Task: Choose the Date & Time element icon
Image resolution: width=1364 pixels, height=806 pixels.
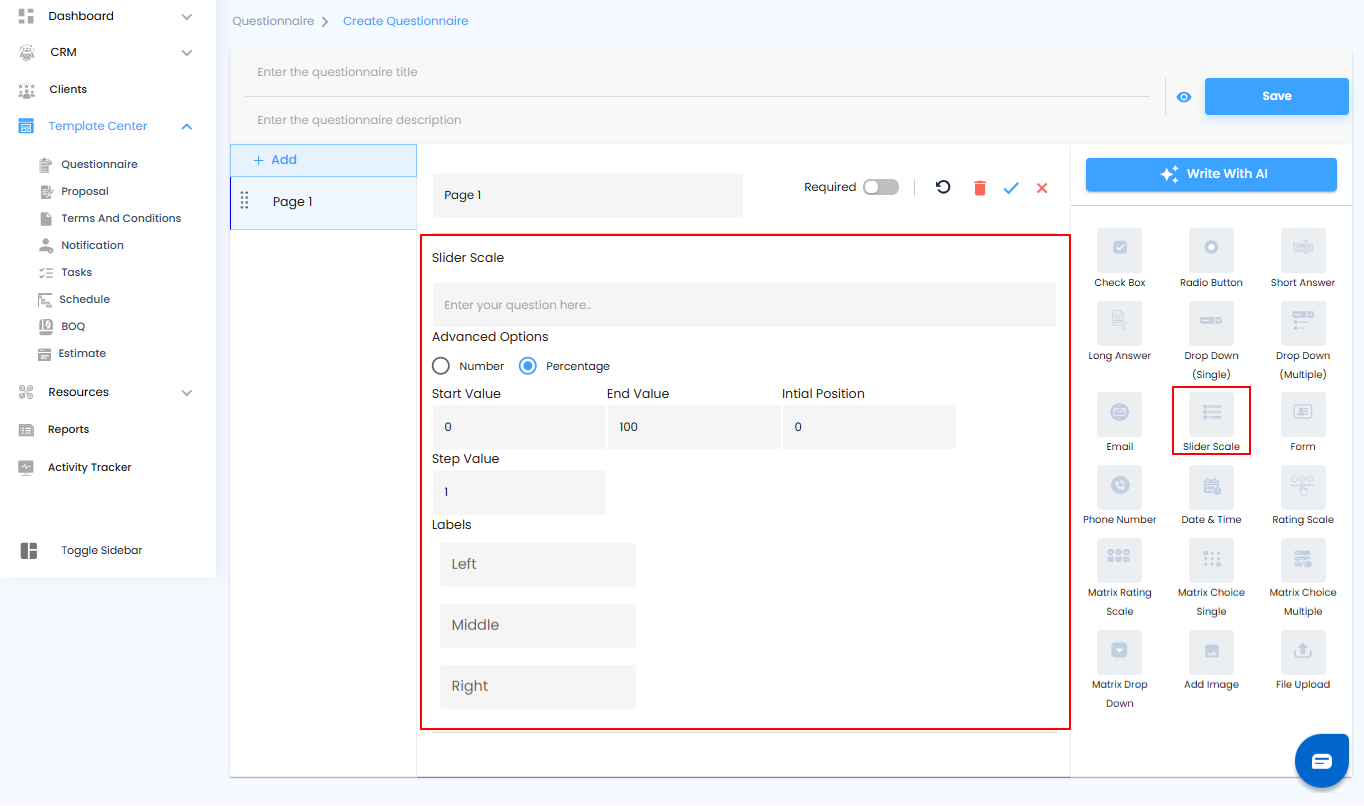Action: tap(1211, 488)
